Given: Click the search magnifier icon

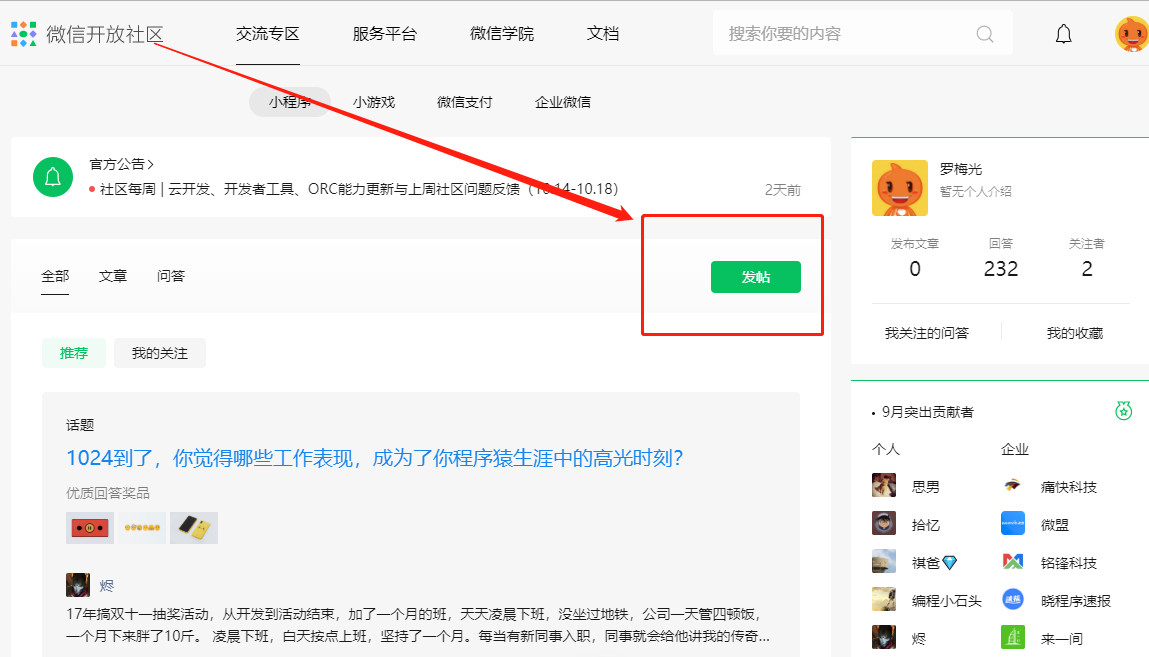Looking at the screenshot, I should pos(985,34).
